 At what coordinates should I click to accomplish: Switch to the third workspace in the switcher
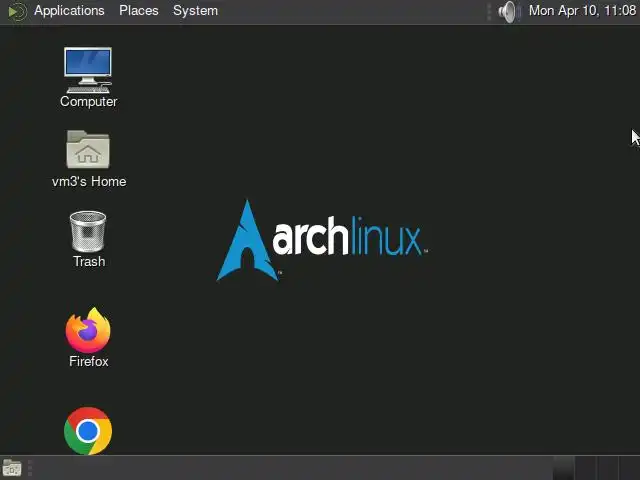[x=607, y=468]
